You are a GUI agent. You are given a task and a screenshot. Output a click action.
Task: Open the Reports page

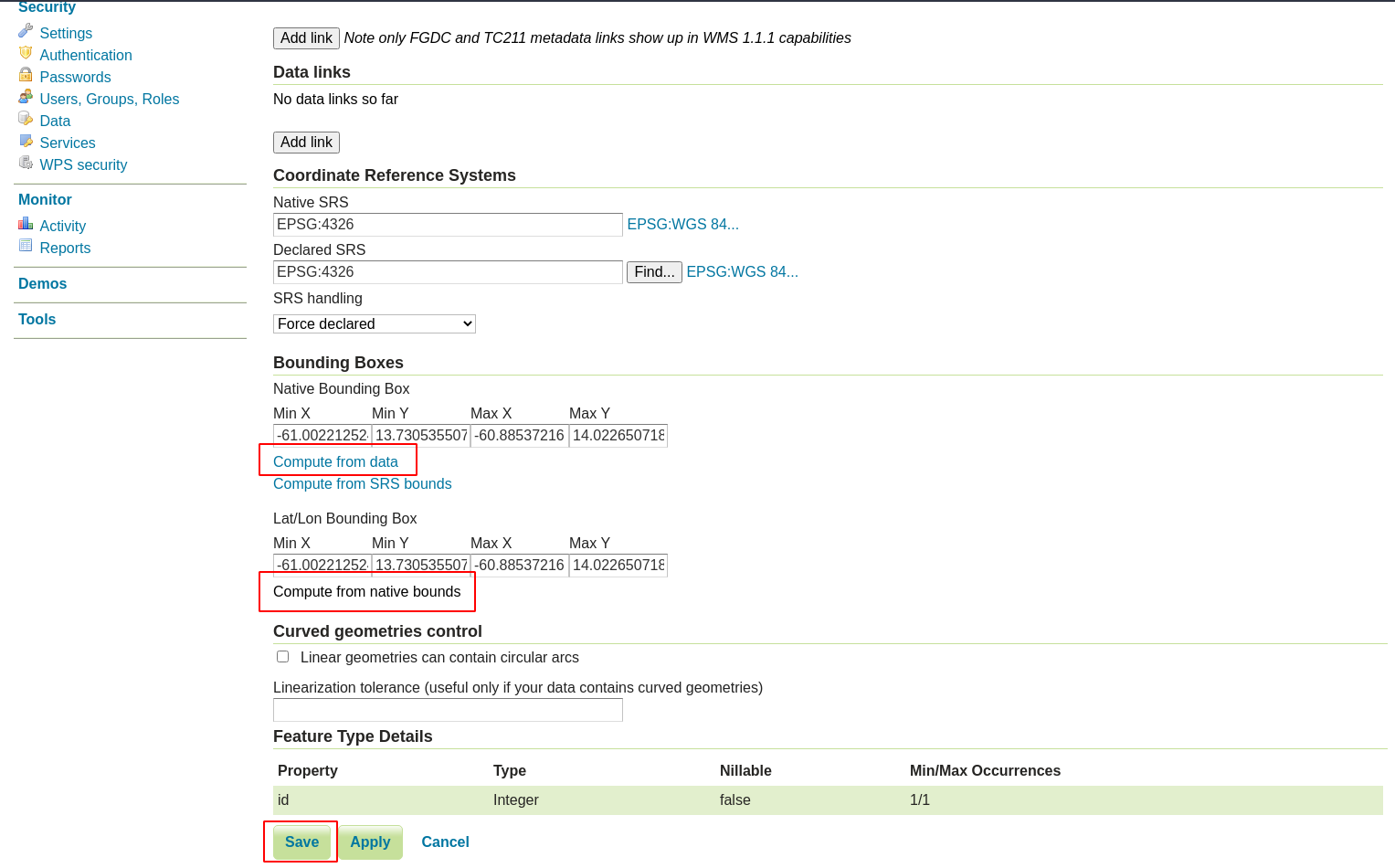tap(65, 248)
